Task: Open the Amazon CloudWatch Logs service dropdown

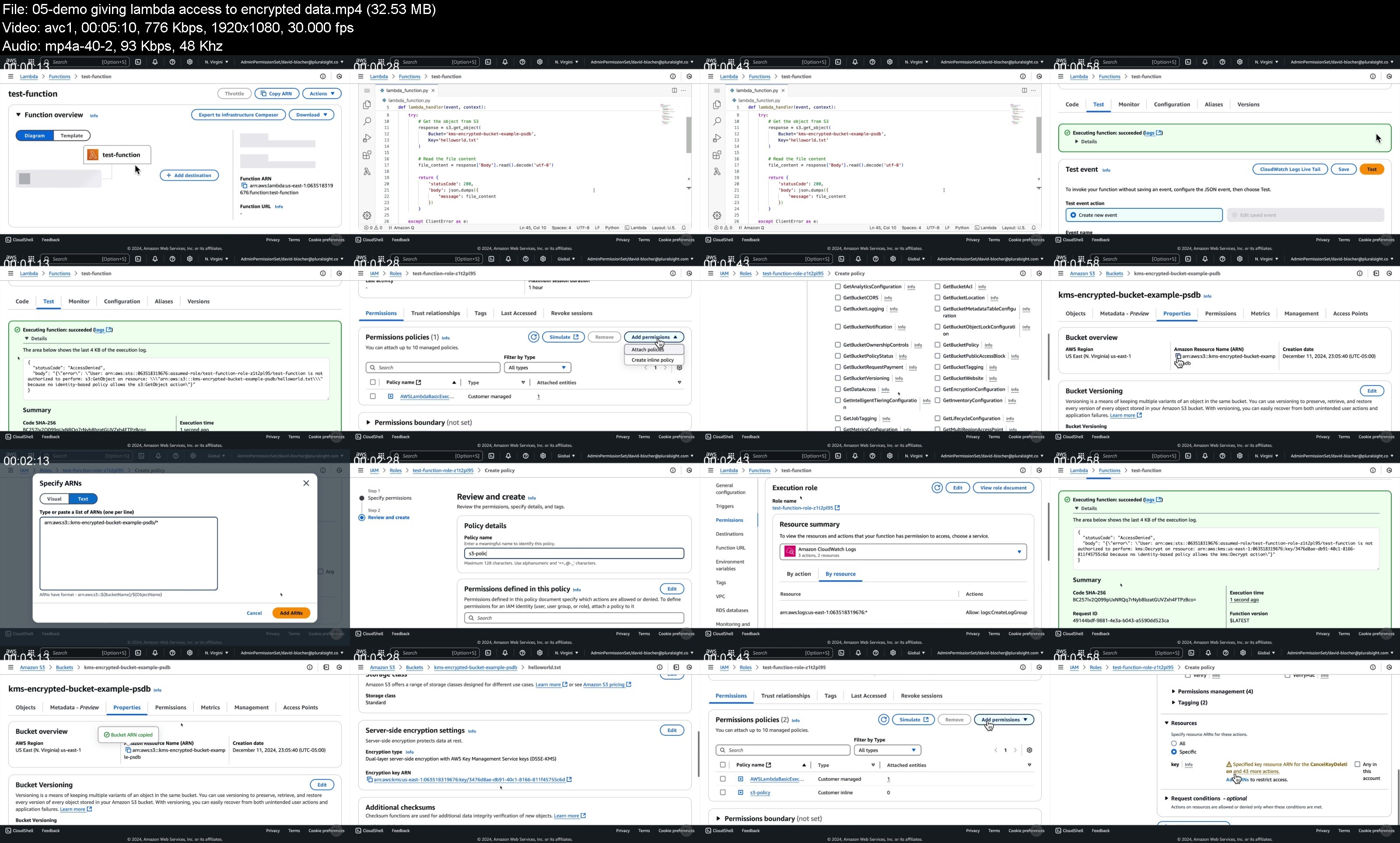Action: [903, 551]
